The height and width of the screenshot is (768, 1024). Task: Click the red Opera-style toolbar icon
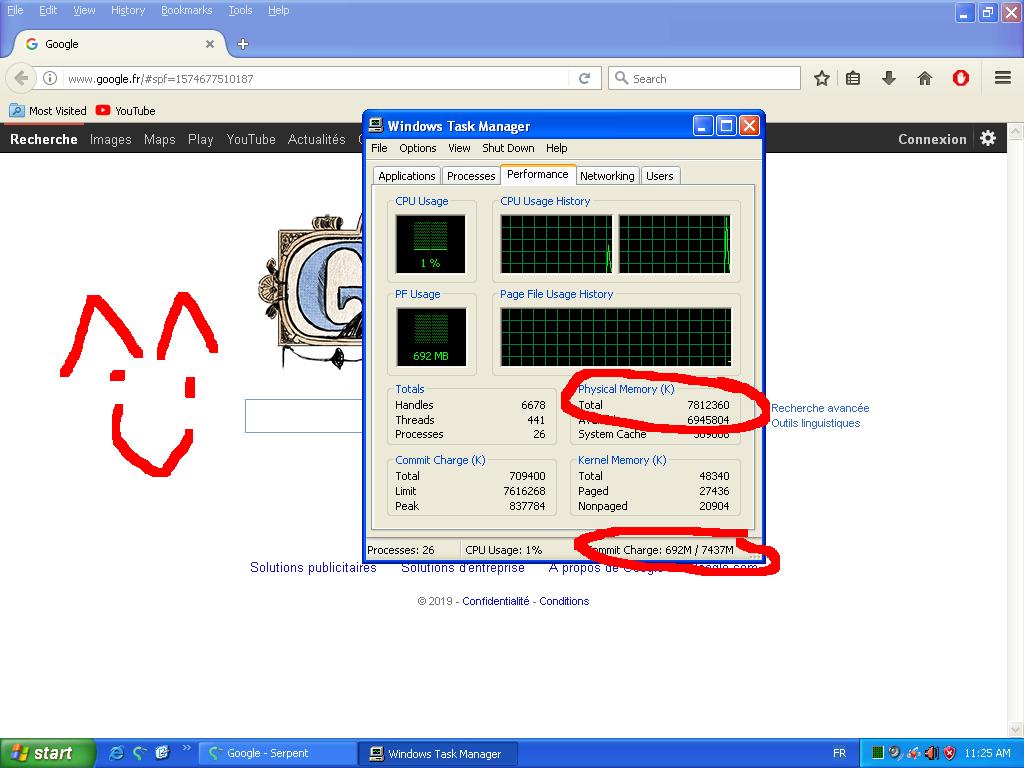click(x=961, y=78)
